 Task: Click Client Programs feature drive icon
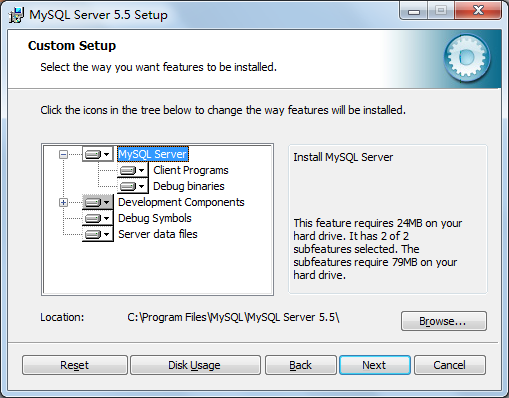click(x=132, y=170)
